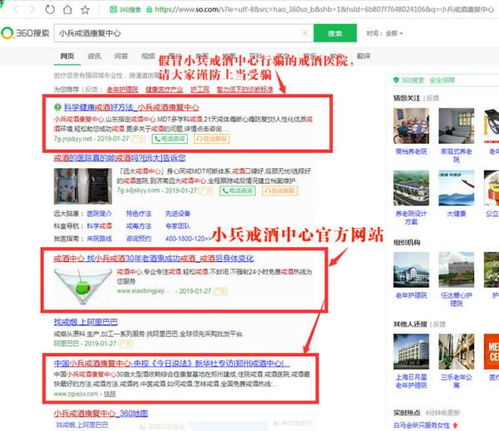Reload the page with refresh icon
Viewport: 499px width, 431px height.
(x=50, y=9)
